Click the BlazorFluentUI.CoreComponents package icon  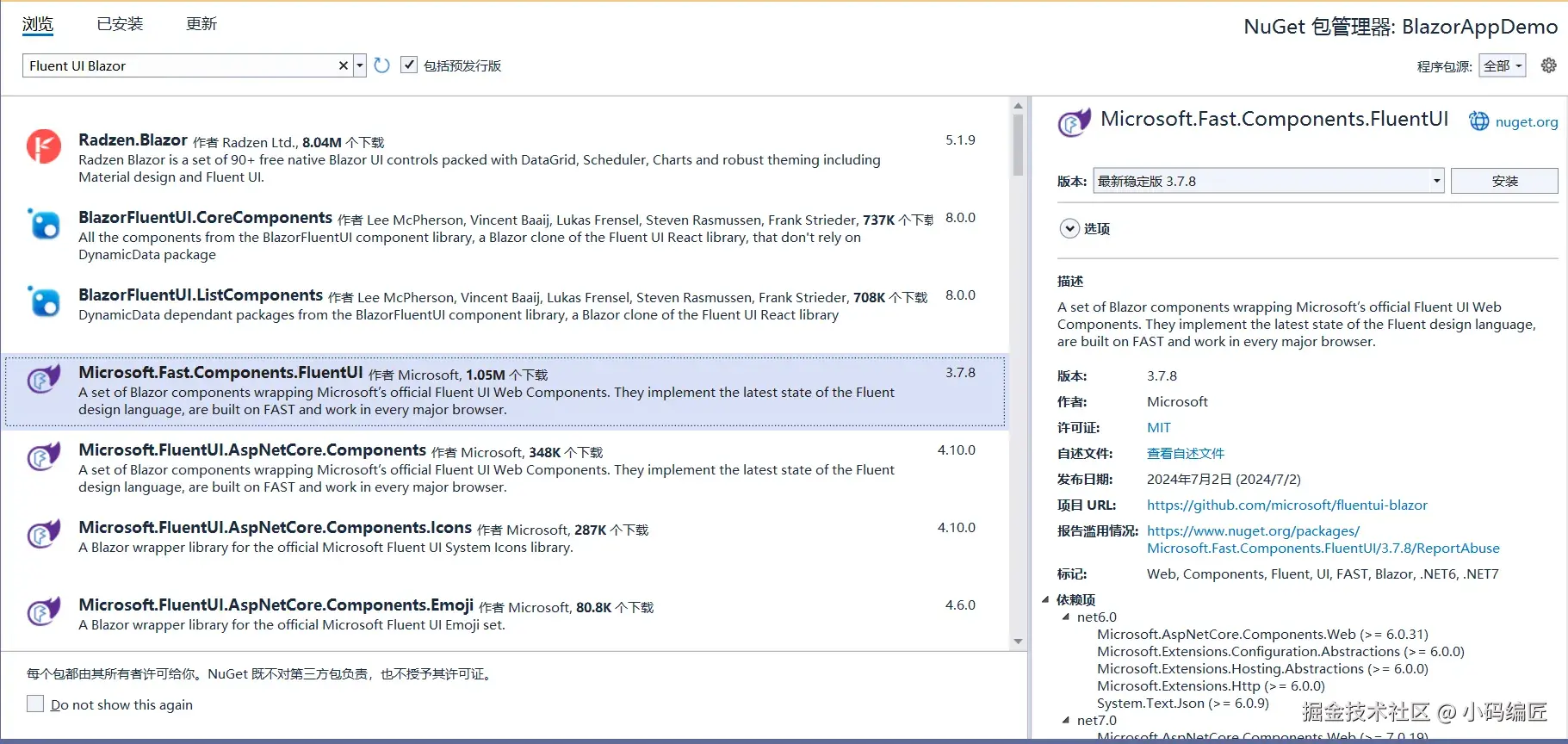[44, 224]
